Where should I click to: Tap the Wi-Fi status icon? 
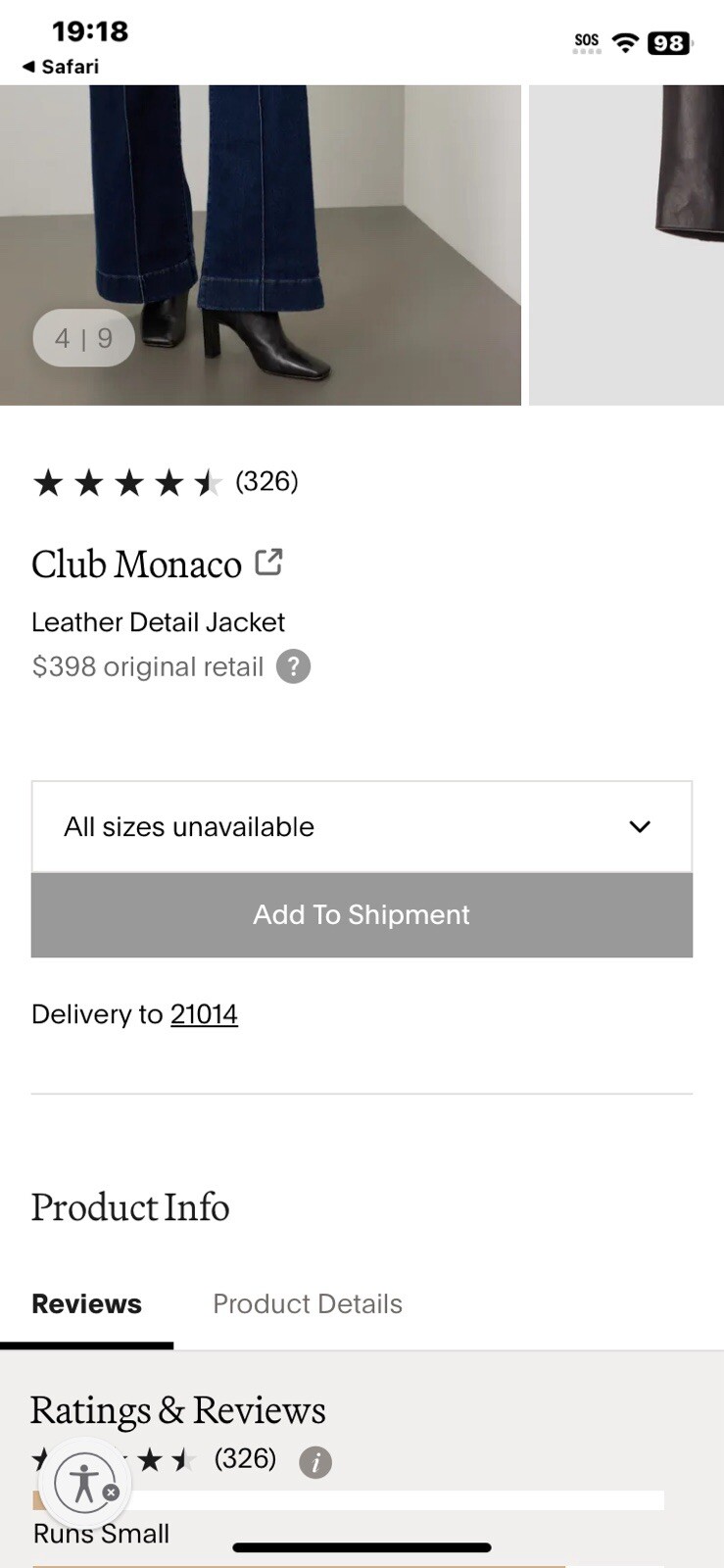point(624,42)
